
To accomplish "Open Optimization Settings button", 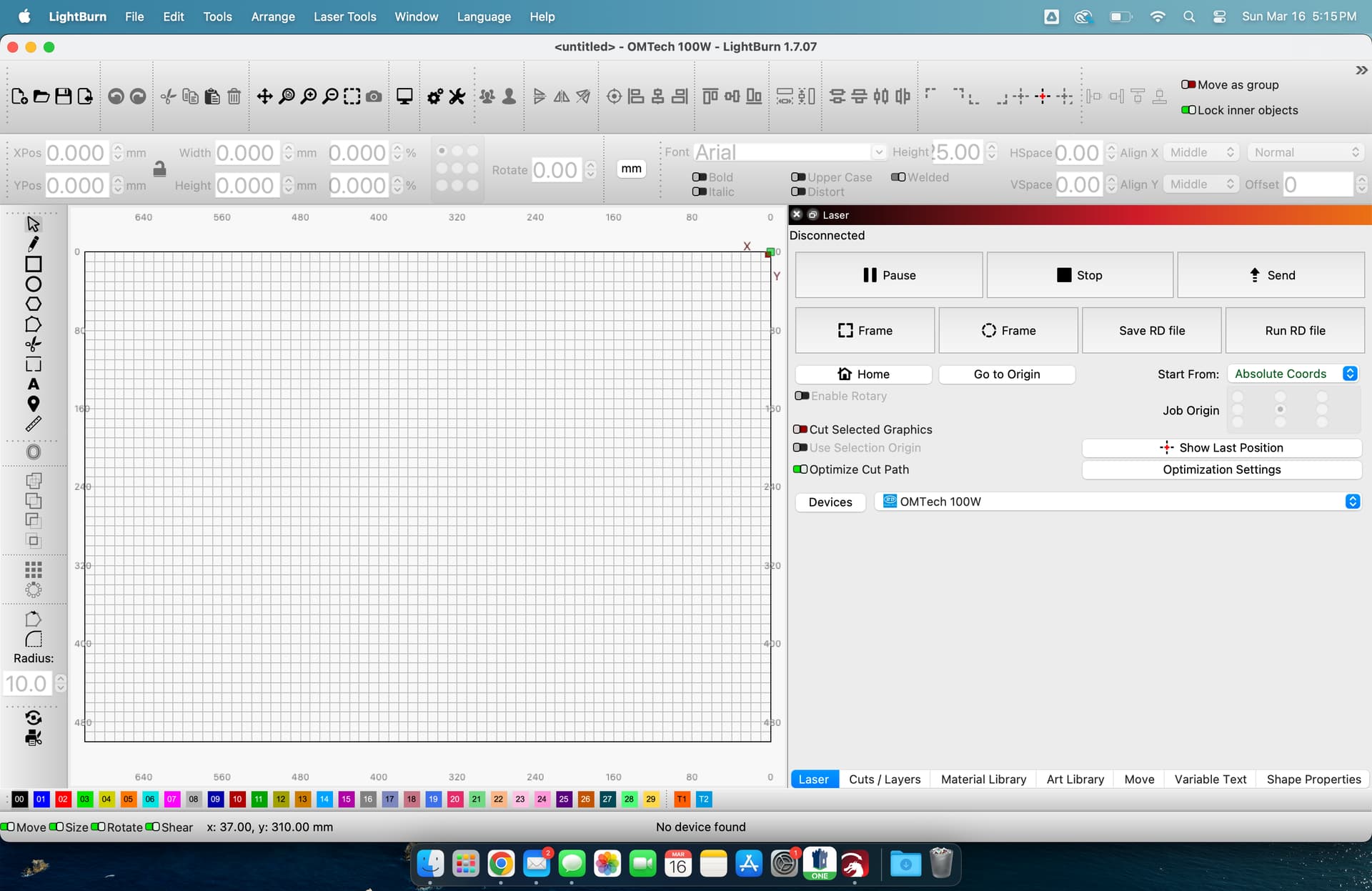I will pyautogui.click(x=1222, y=469).
